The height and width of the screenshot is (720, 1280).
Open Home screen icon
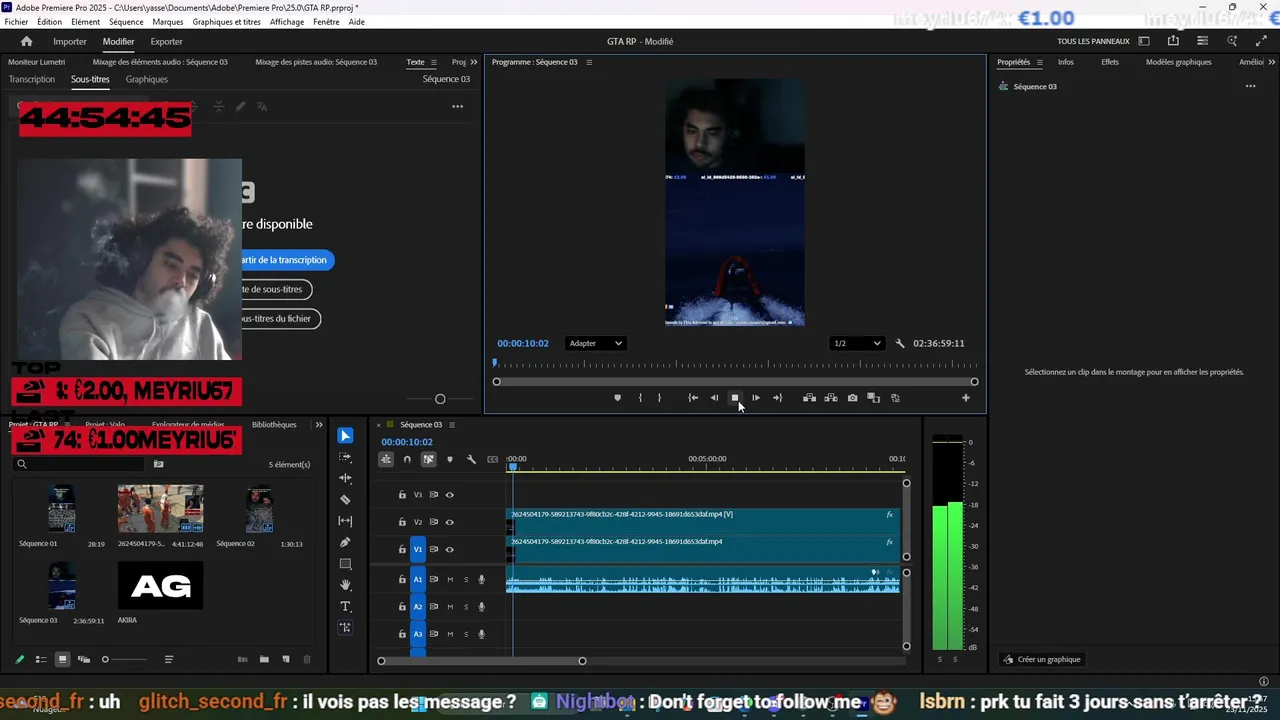coord(26,41)
